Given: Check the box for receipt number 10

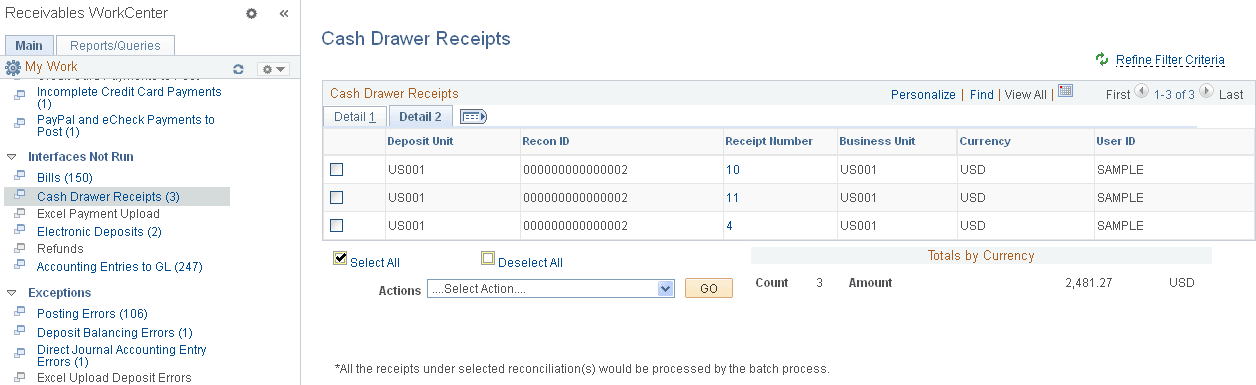Looking at the screenshot, I should tap(336, 170).
